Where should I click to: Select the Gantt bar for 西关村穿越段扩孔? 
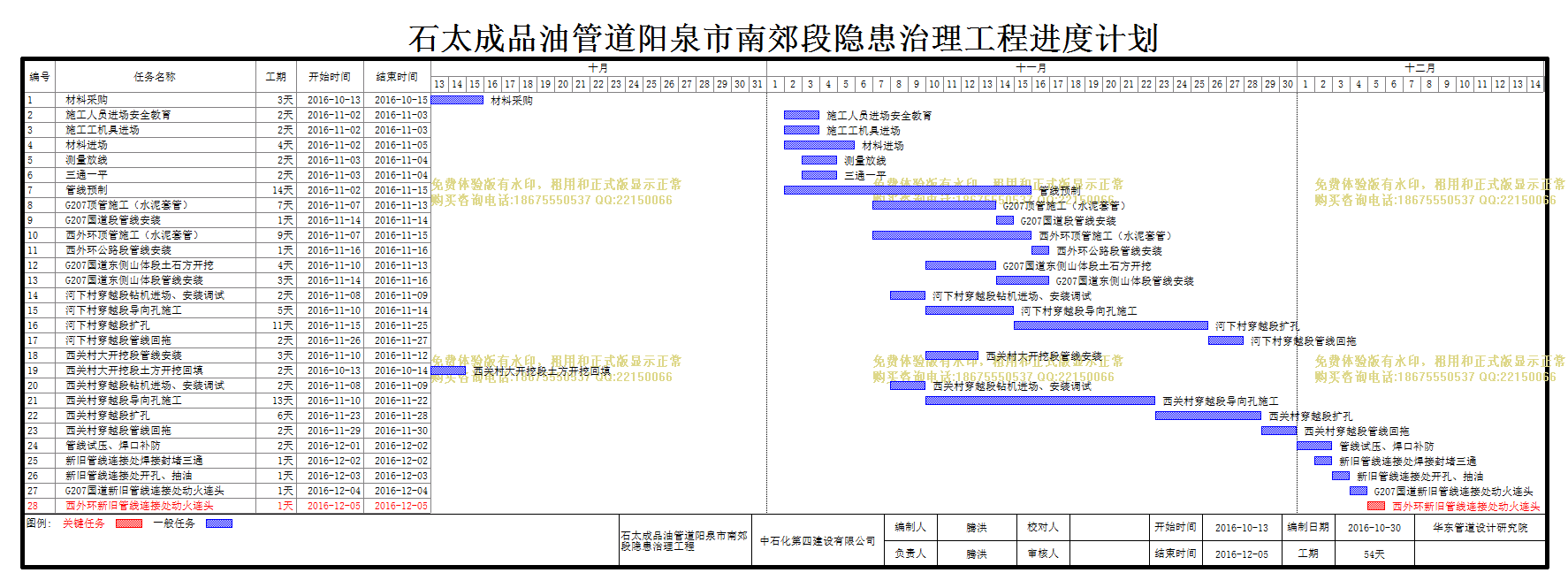pyautogui.click(x=1208, y=416)
